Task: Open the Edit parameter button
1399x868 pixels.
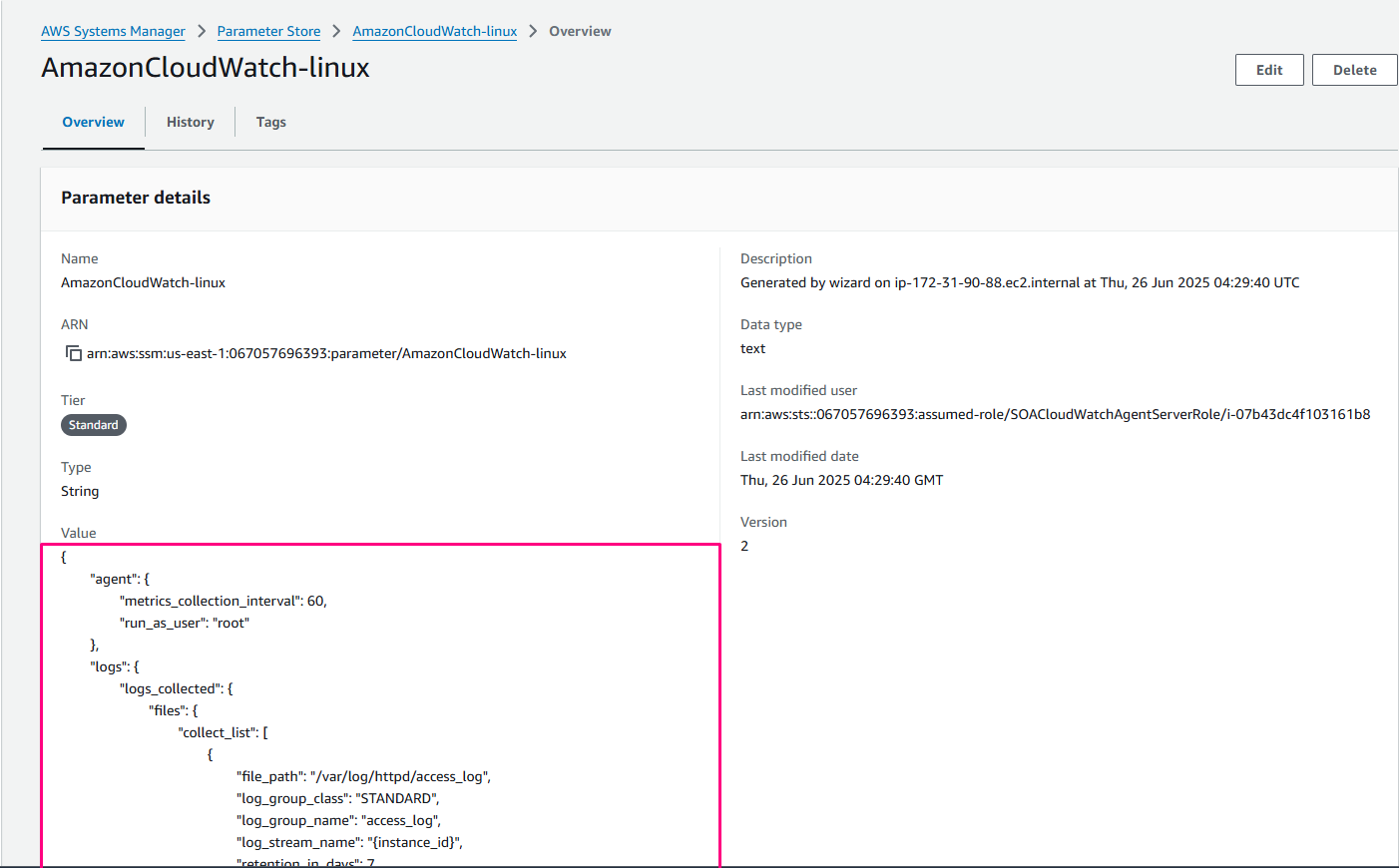Action: tap(1268, 70)
